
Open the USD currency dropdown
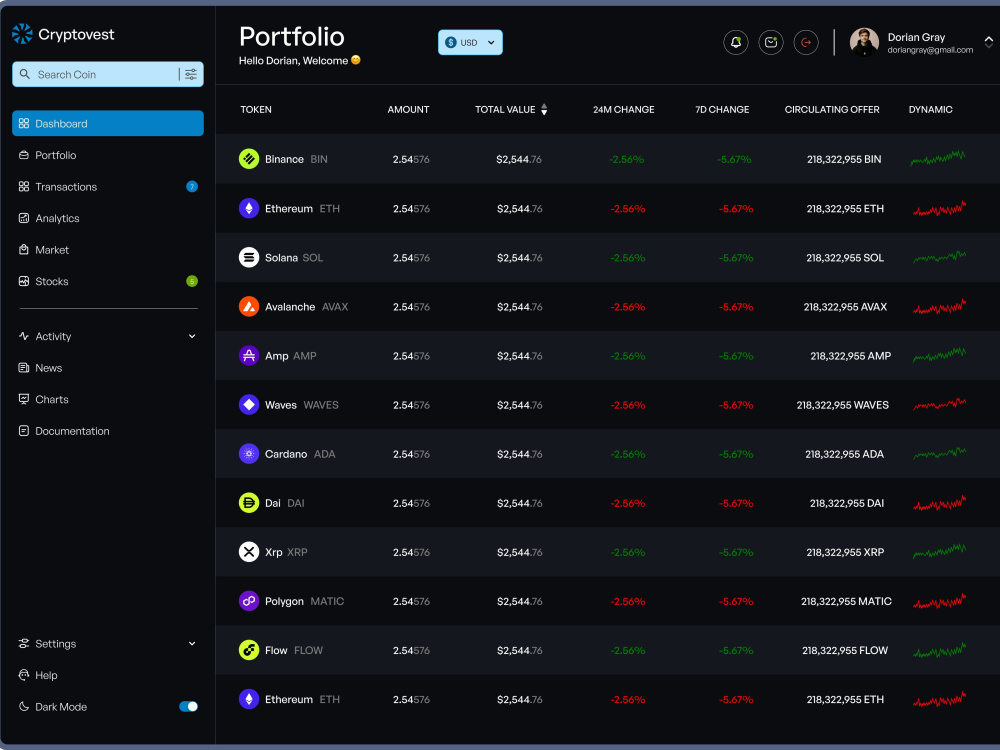point(470,43)
